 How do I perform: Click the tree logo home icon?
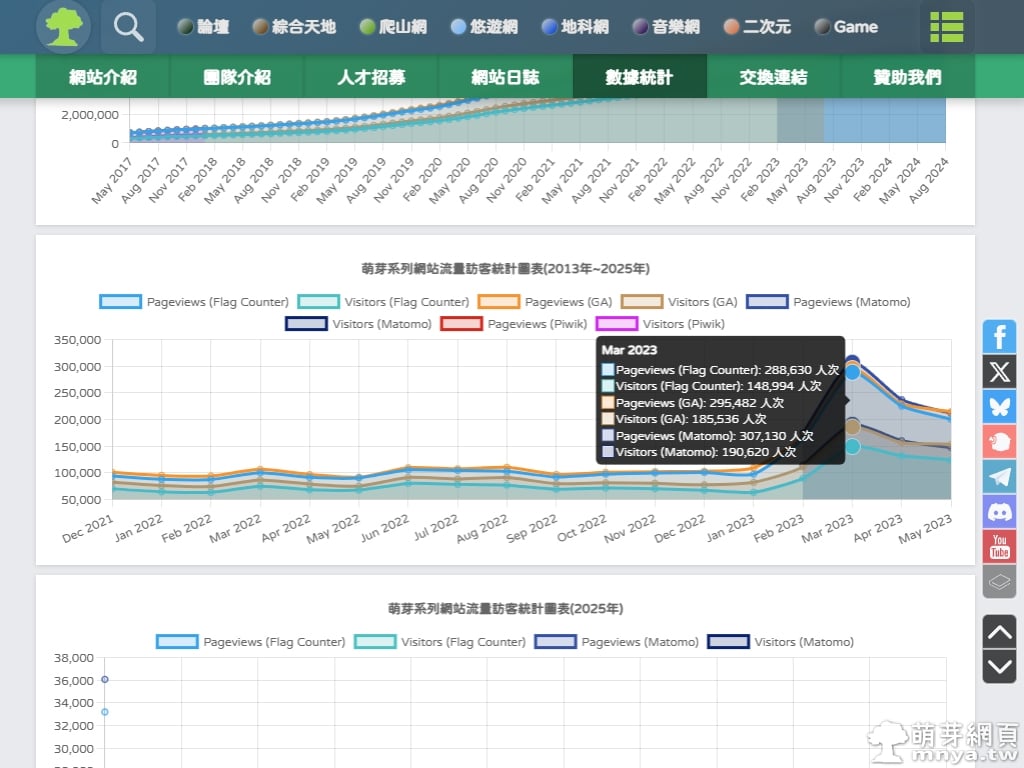click(x=63, y=27)
